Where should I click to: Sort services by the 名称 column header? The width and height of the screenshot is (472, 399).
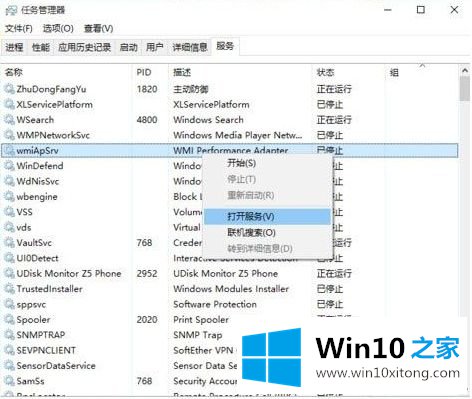click(x=66, y=72)
